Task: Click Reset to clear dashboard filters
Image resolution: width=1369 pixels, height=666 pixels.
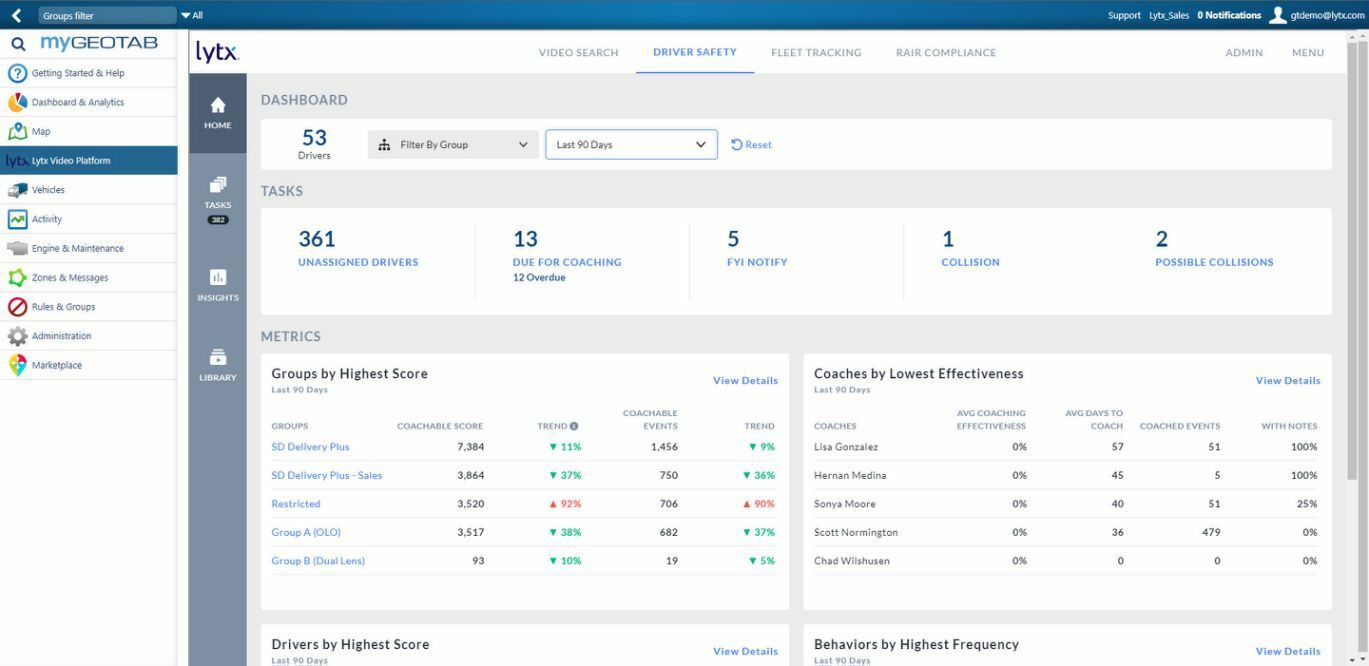Action: [x=750, y=144]
